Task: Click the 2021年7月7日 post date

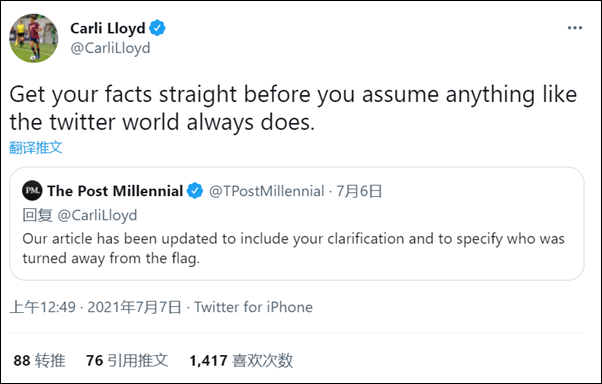Action: coord(134,307)
